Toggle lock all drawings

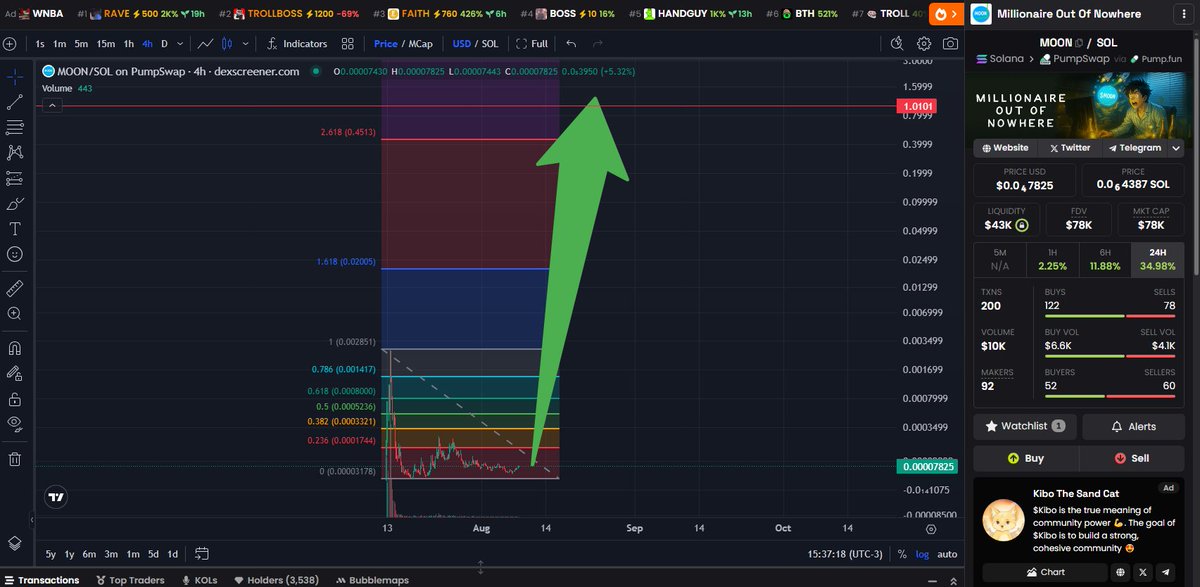point(15,399)
